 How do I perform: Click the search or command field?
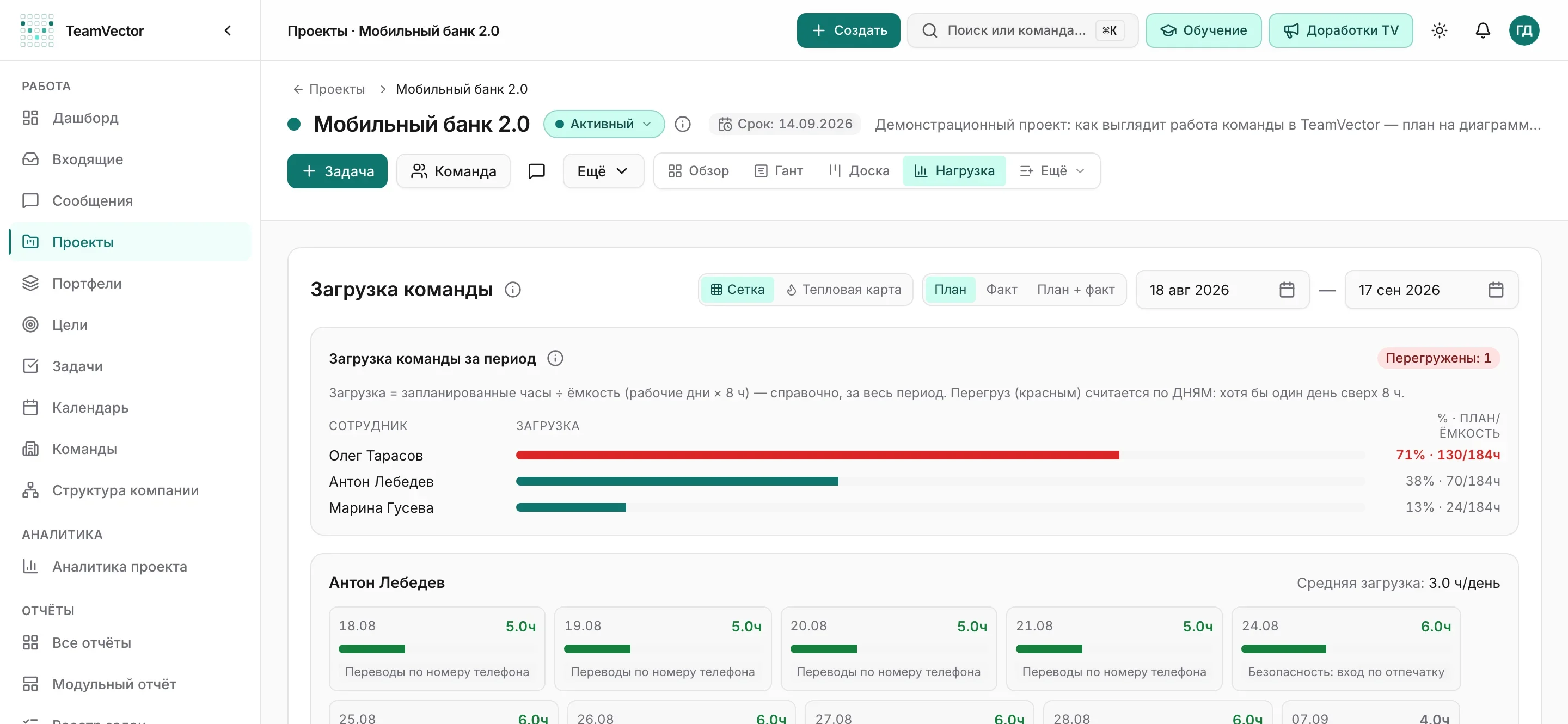point(1022,30)
